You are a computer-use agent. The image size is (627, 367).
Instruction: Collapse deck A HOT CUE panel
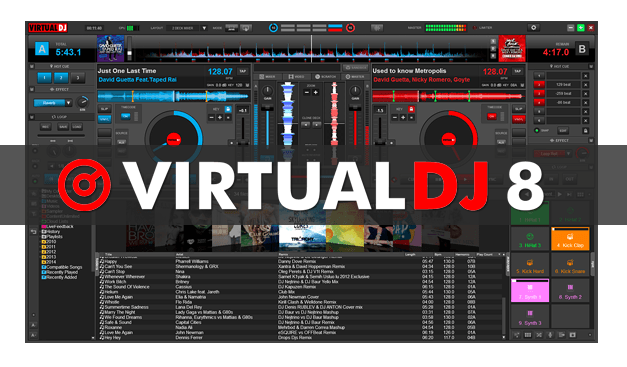[32, 66]
